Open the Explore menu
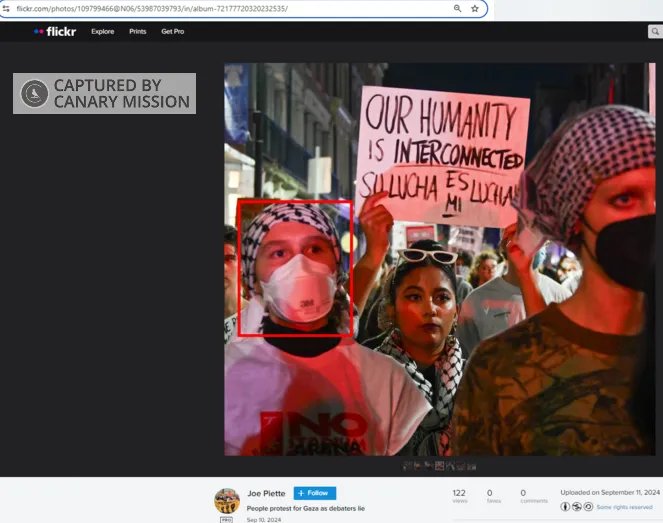 coord(103,31)
